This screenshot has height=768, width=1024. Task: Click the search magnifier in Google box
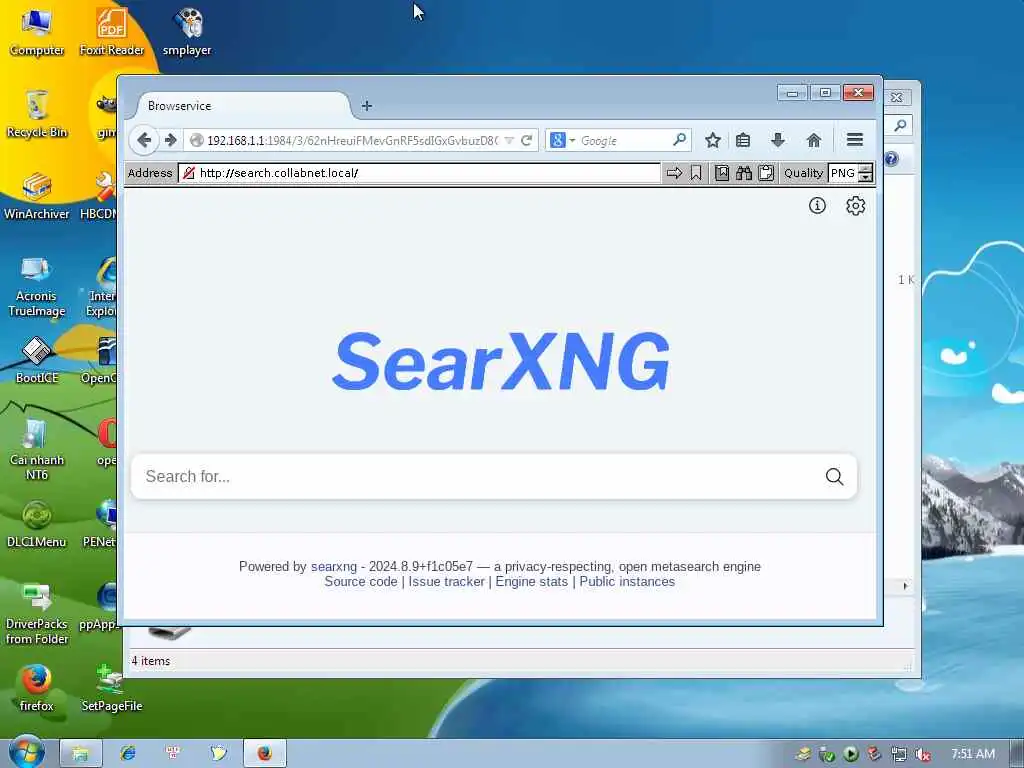tap(679, 140)
